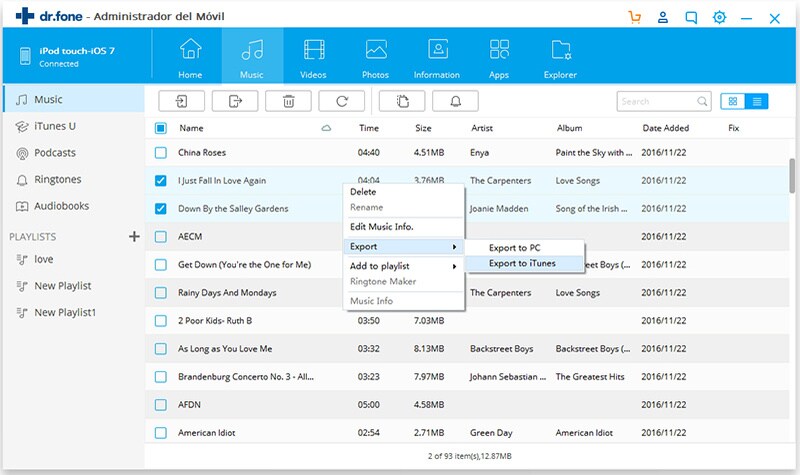Select Ringtones in the sidebar
The width and height of the screenshot is (800, 475).
[74, 179]
